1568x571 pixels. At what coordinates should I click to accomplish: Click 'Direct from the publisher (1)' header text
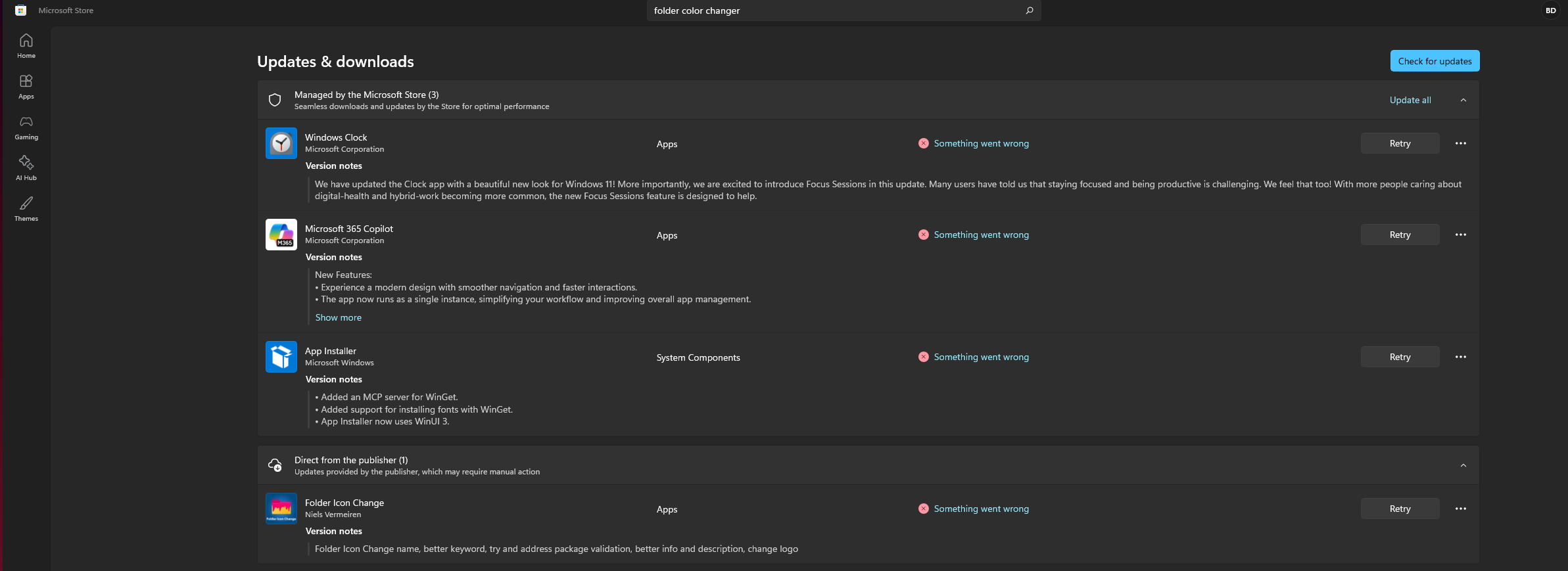click(351, 460)
